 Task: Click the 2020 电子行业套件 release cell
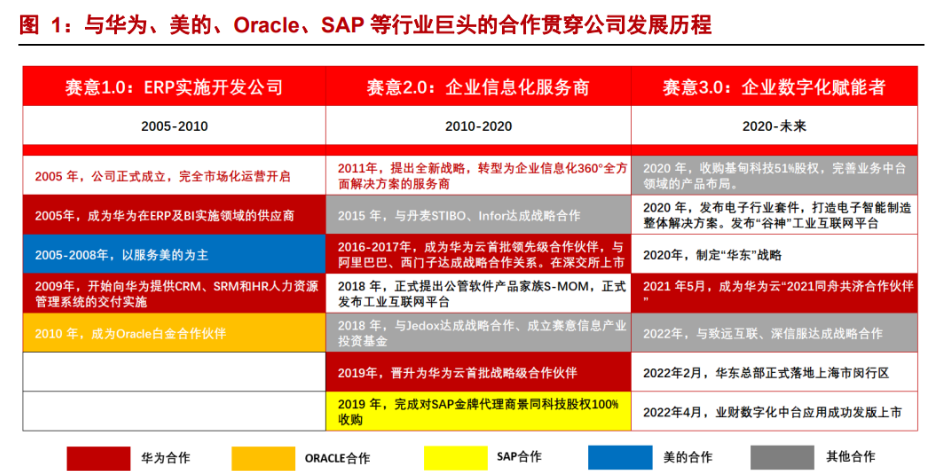774,215
